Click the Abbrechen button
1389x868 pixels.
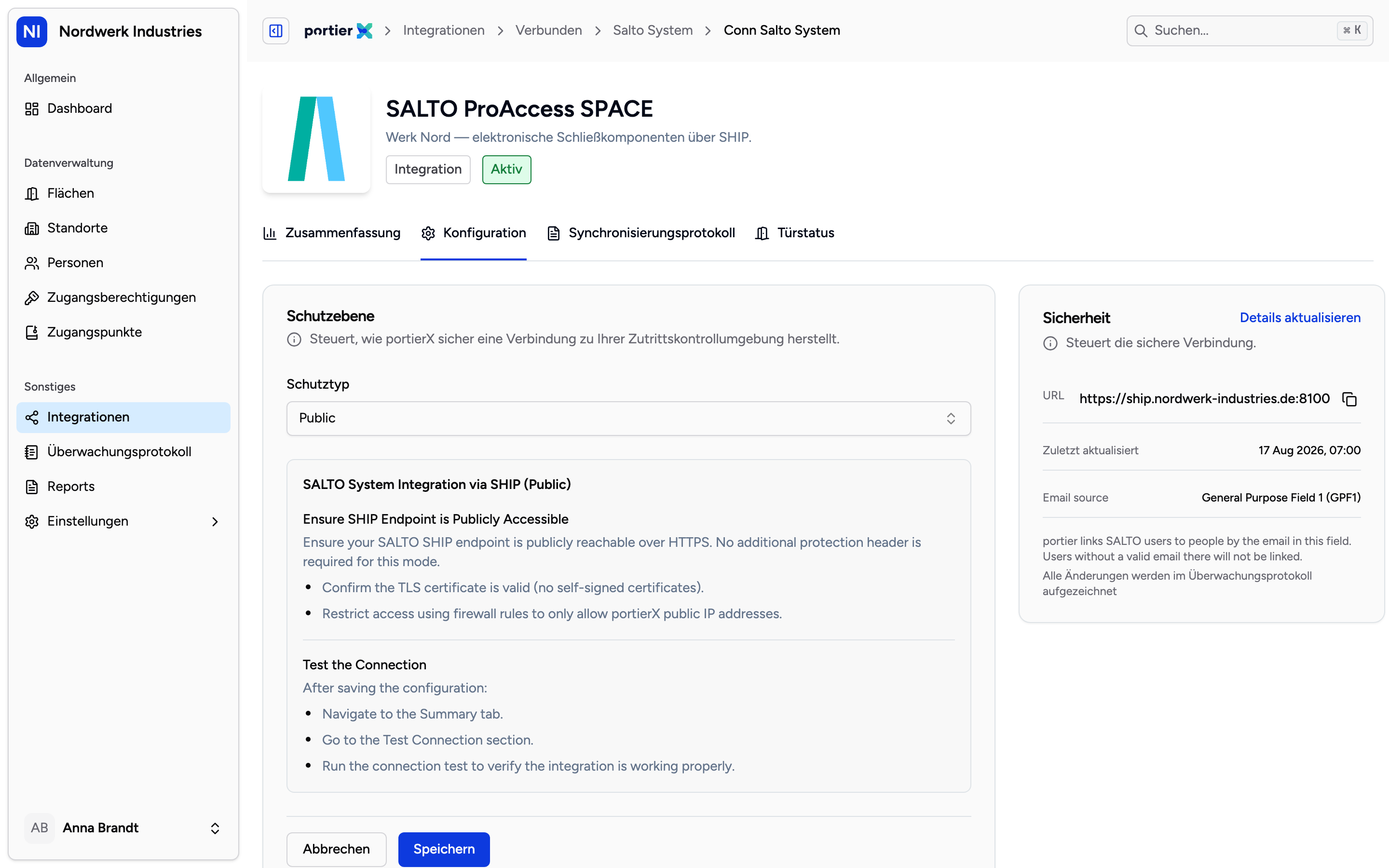click(336, 849)
